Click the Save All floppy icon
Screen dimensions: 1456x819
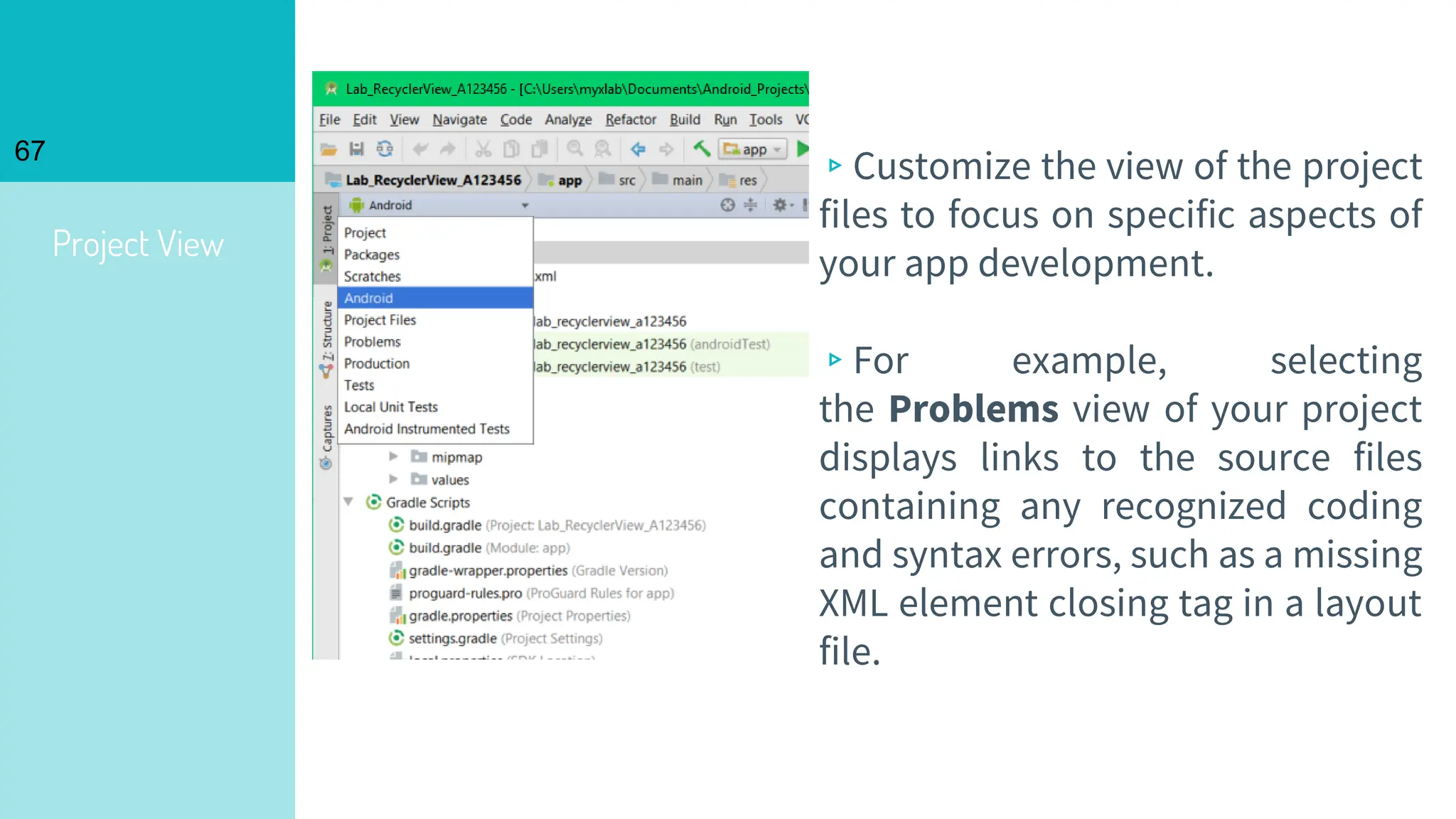[356, 149]
